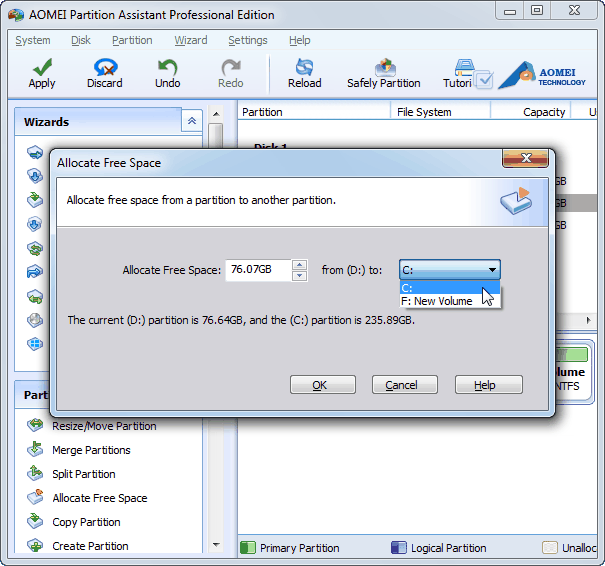605x566 pixels.
Task: Click the Undo arrow icon
Action: point(168,68)
